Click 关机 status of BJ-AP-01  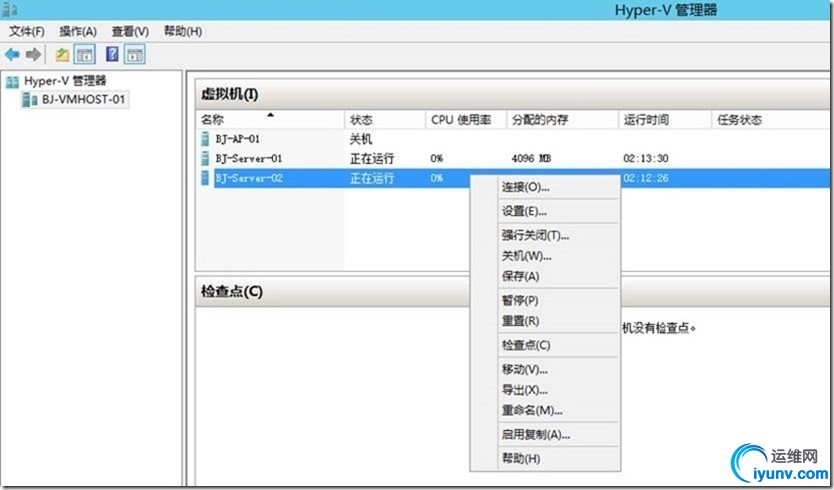click(361, 139)
